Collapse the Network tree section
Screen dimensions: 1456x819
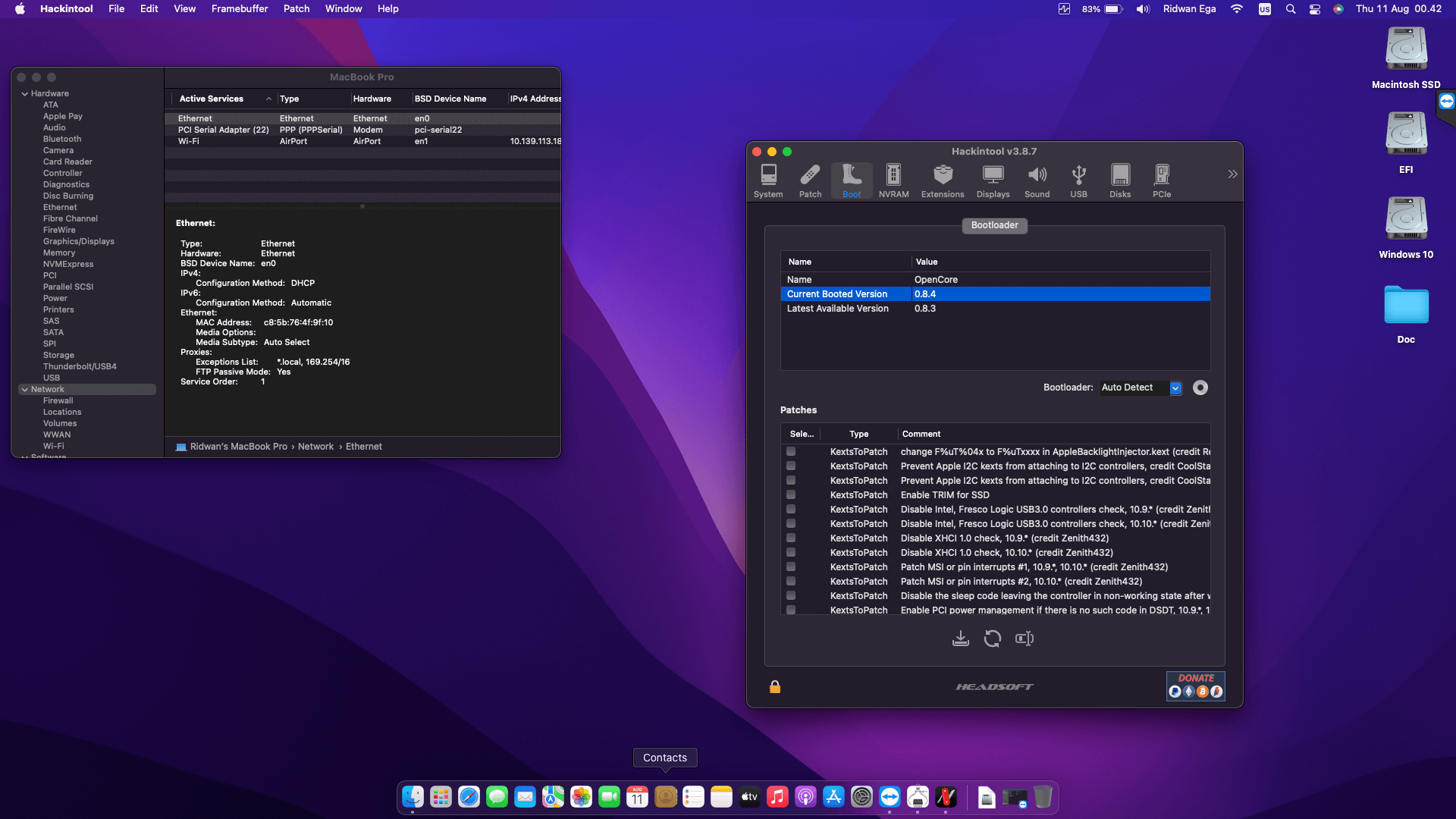pos(25,390)
